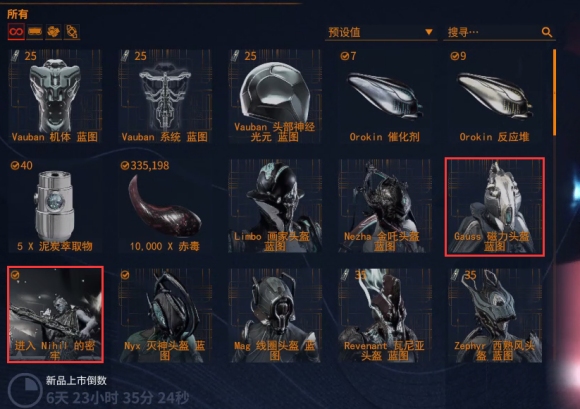Click the owned checkmark beside 335,198
This screenshot has width=580, height=409.
coord(125,166)
